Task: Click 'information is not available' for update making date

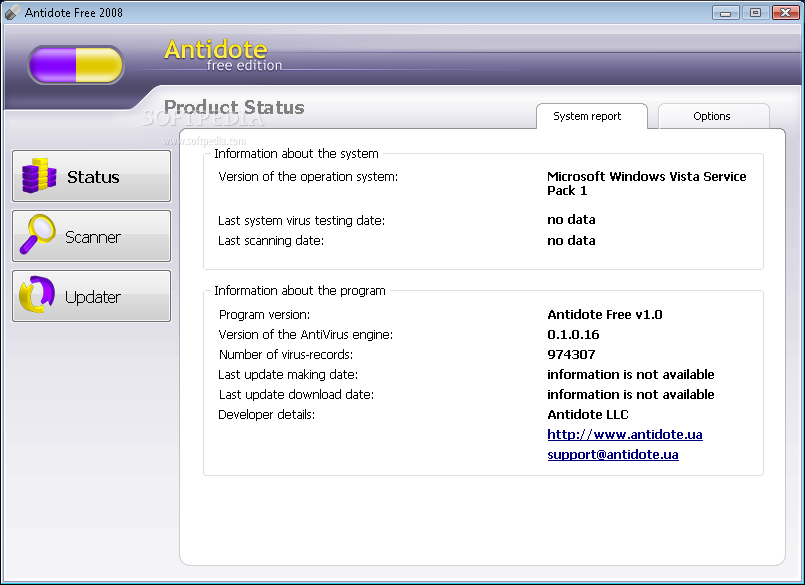Action: (x=631, y=375)
